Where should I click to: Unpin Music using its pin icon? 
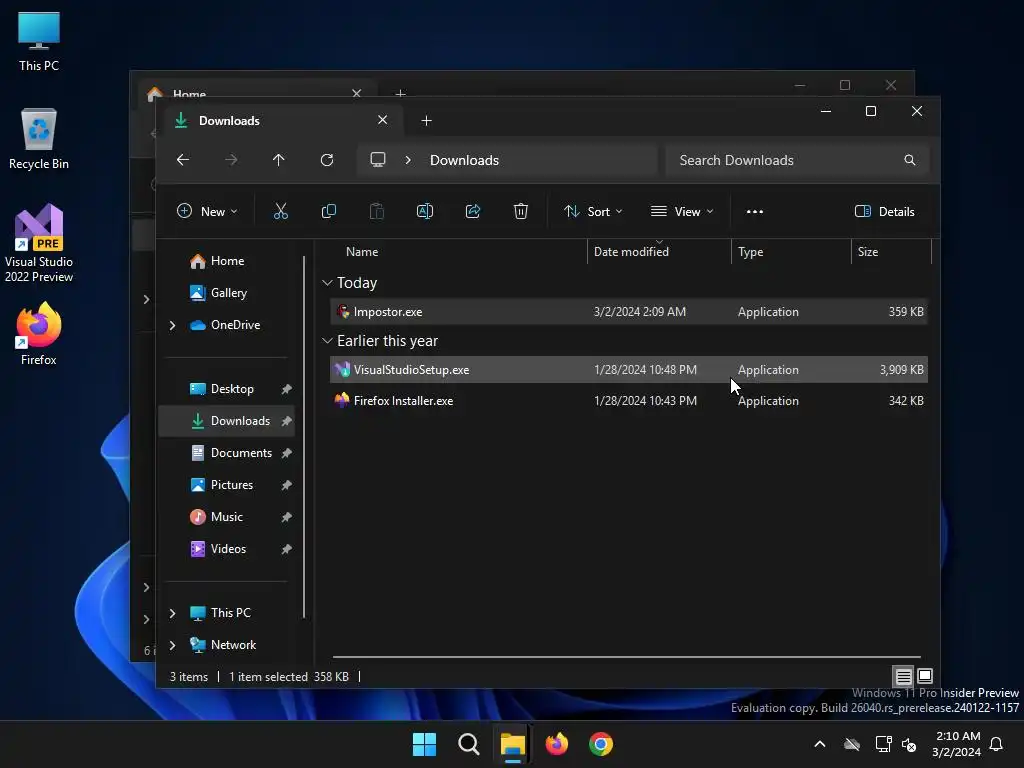pos(286,517)
